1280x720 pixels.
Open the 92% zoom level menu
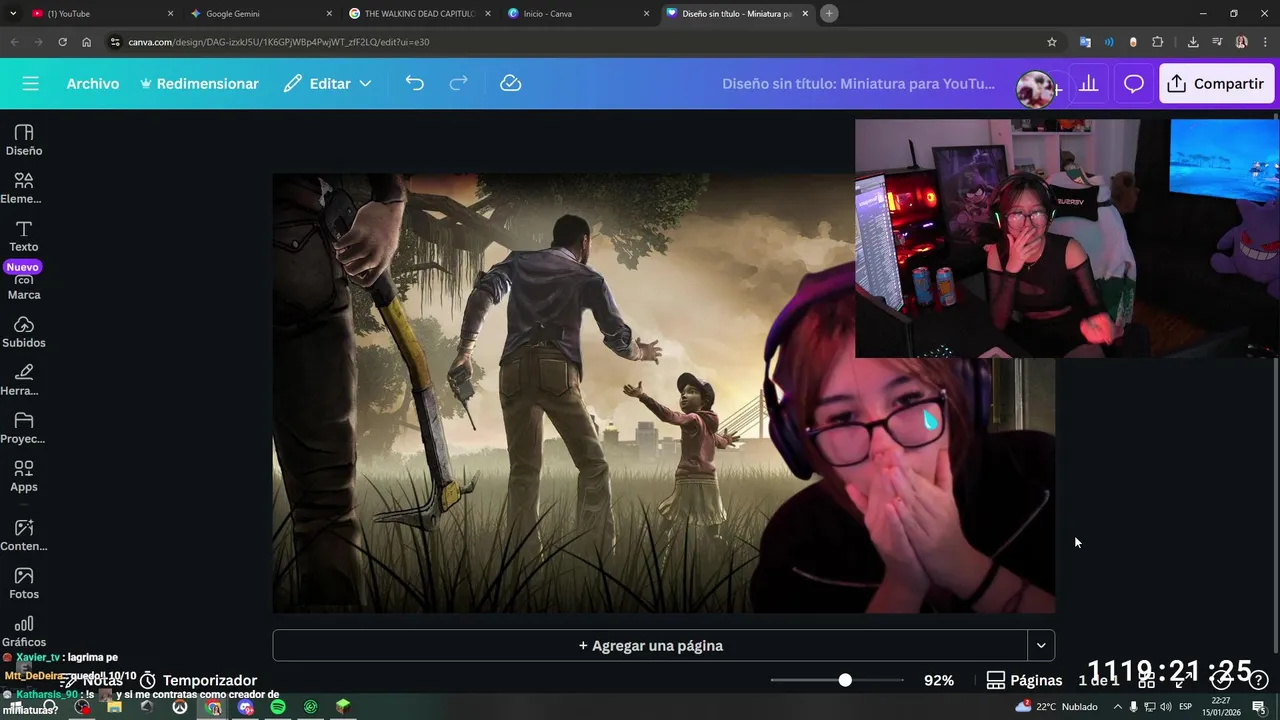click(939, 680)
